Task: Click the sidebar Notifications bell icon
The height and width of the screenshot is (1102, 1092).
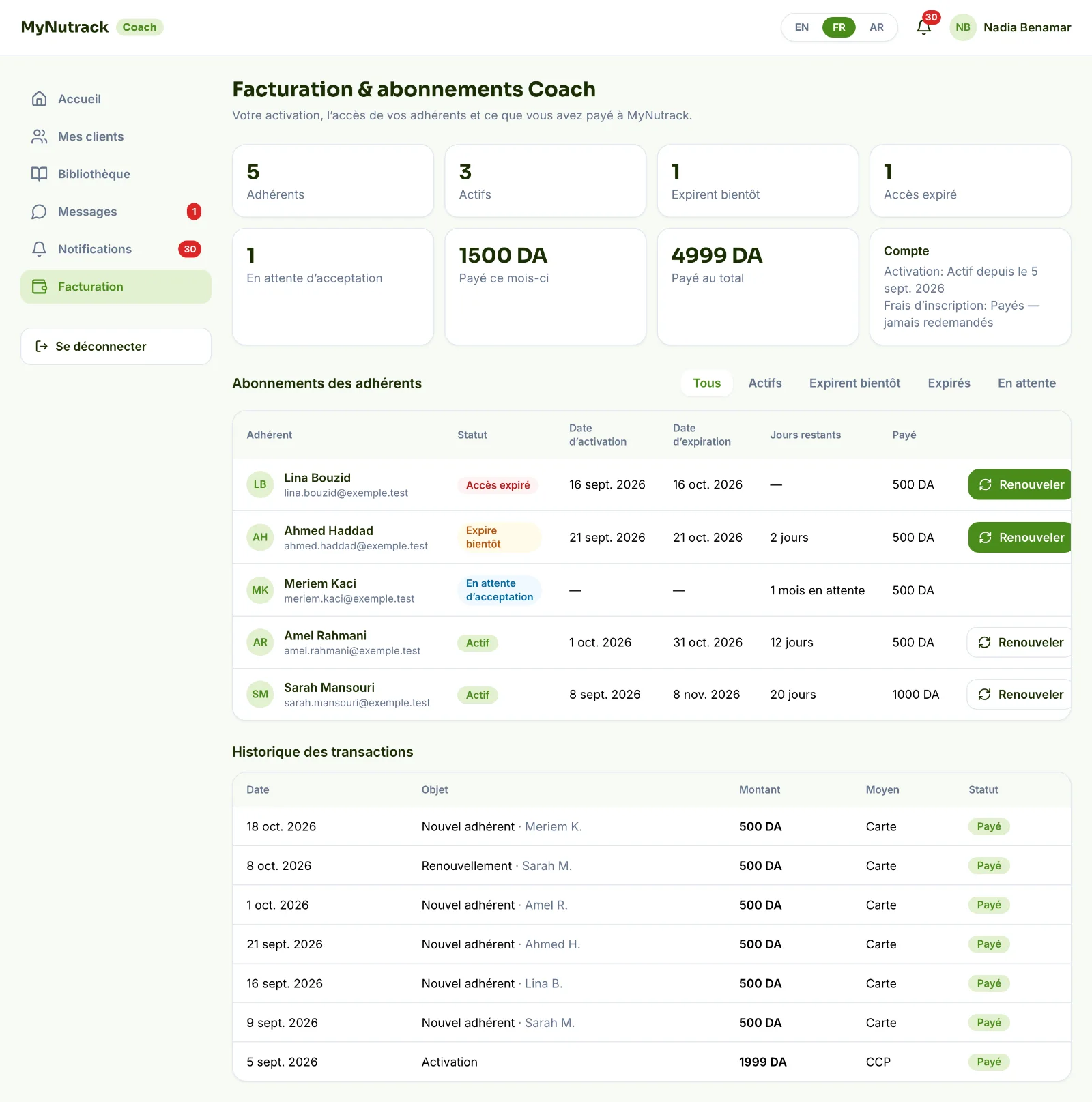Action: pyautogui.click(x=40, y=249)
